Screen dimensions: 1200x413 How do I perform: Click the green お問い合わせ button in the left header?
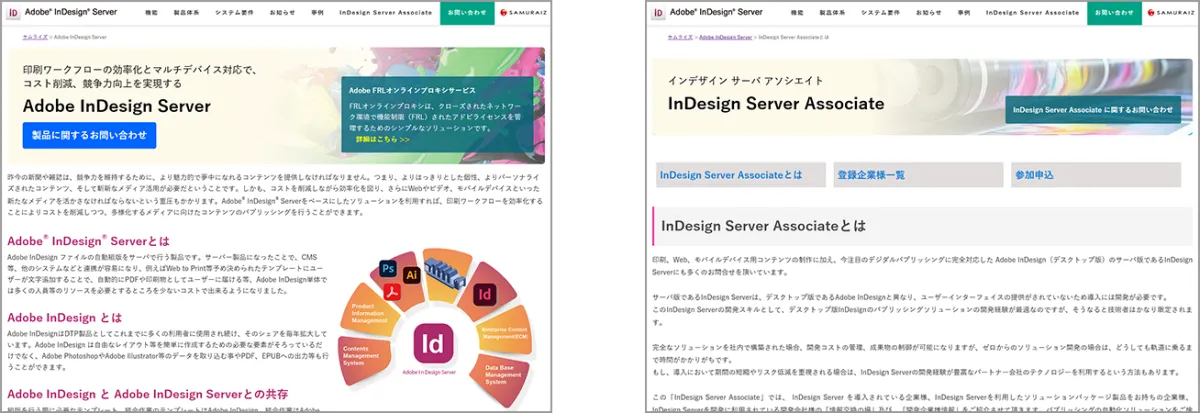[x=465, y=13]
